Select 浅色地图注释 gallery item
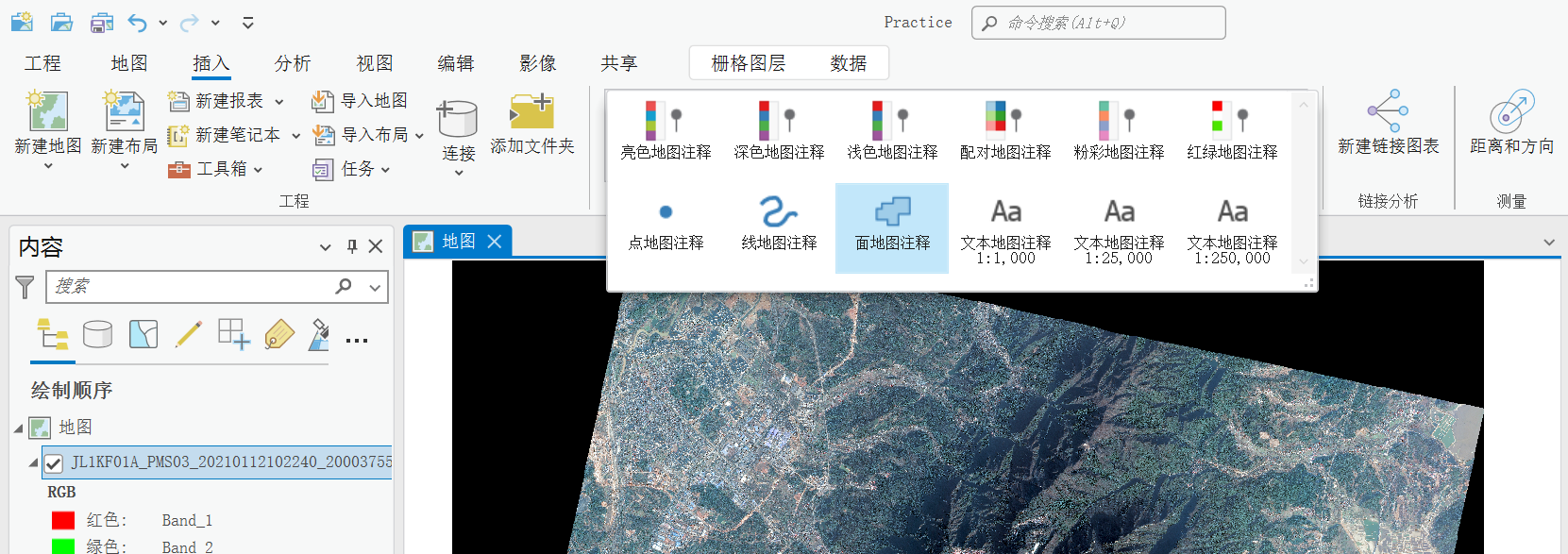The height and width of the screenshot is (554, 1568). tap(892, 131)
